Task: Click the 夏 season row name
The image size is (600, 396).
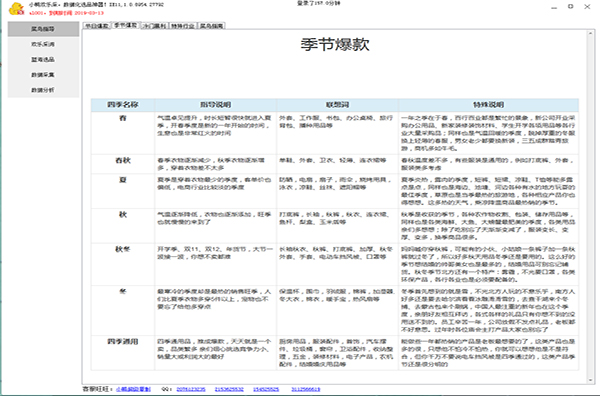Action: 123,180
